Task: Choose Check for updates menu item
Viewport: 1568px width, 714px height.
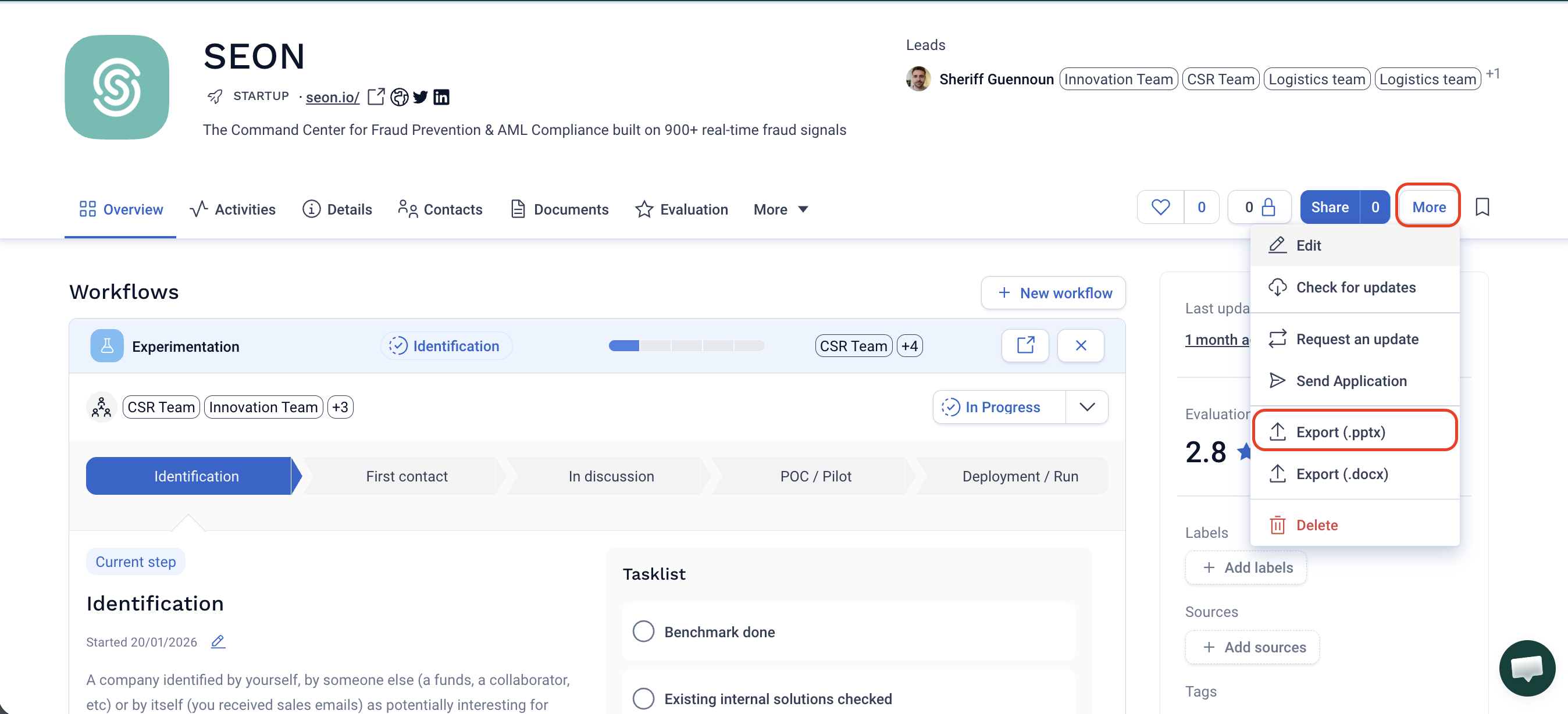Action: 1355,287
